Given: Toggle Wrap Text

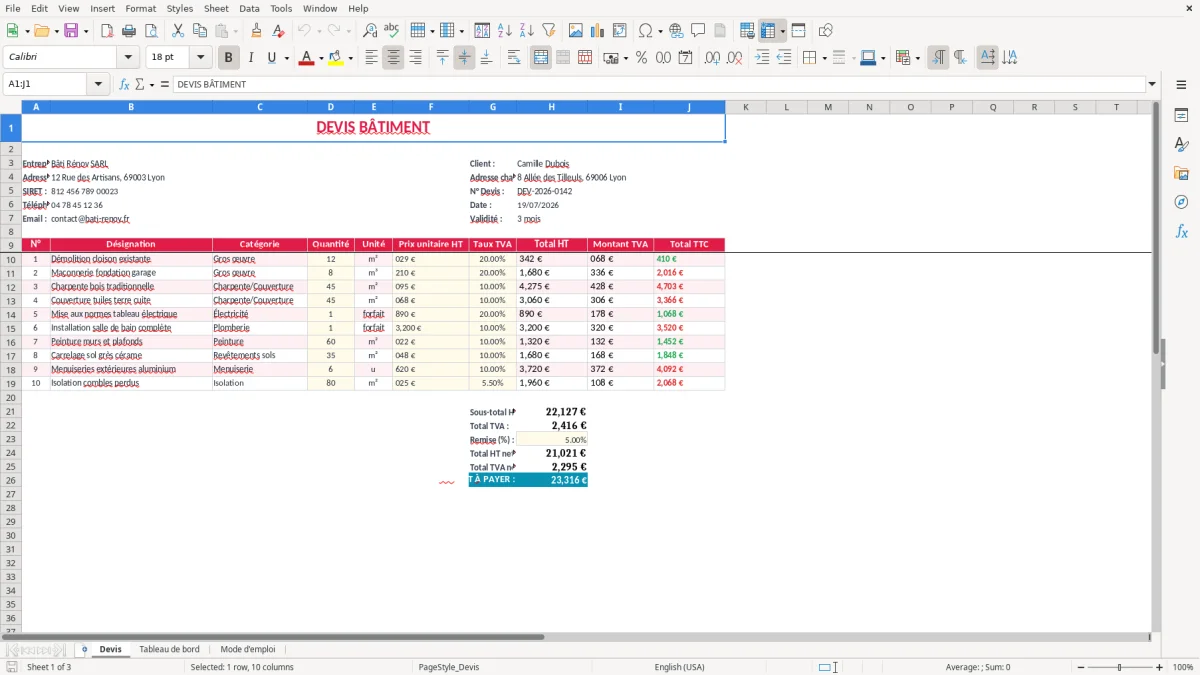Looking at the screenshot, I should click(513, 58).
